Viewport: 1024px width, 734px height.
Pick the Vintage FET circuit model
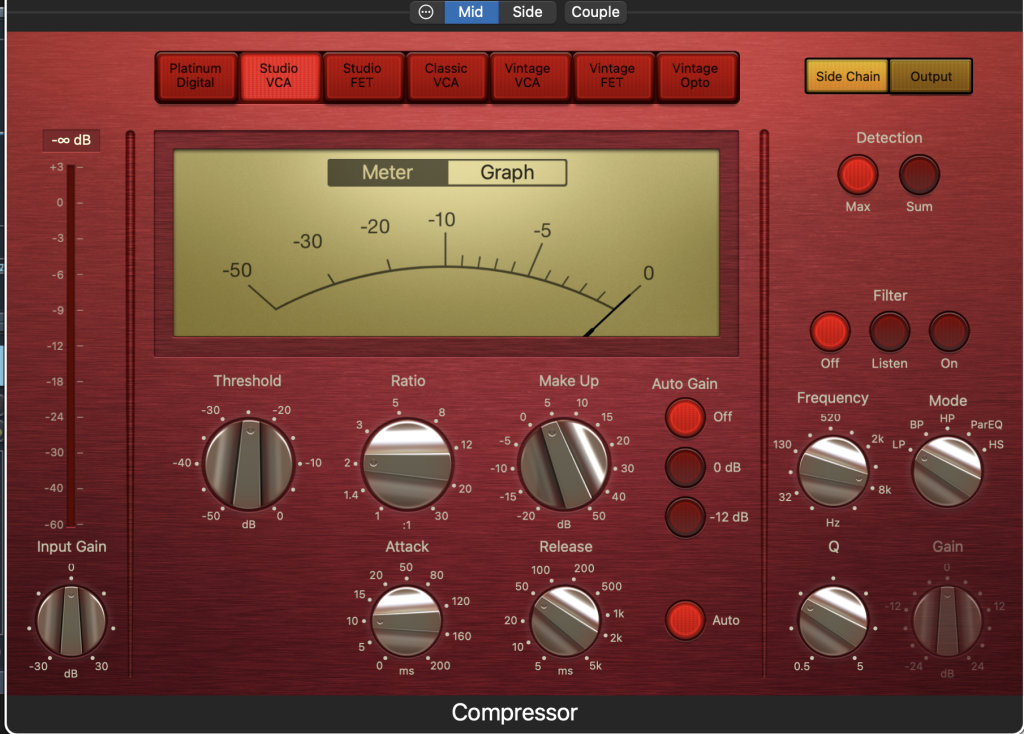click(612, 76)
